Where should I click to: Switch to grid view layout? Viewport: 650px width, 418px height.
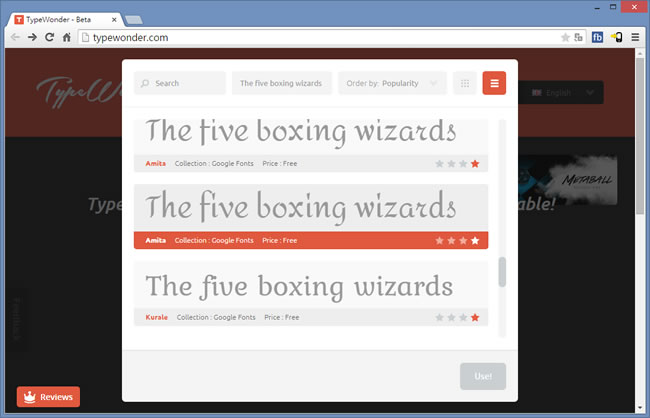464,84
